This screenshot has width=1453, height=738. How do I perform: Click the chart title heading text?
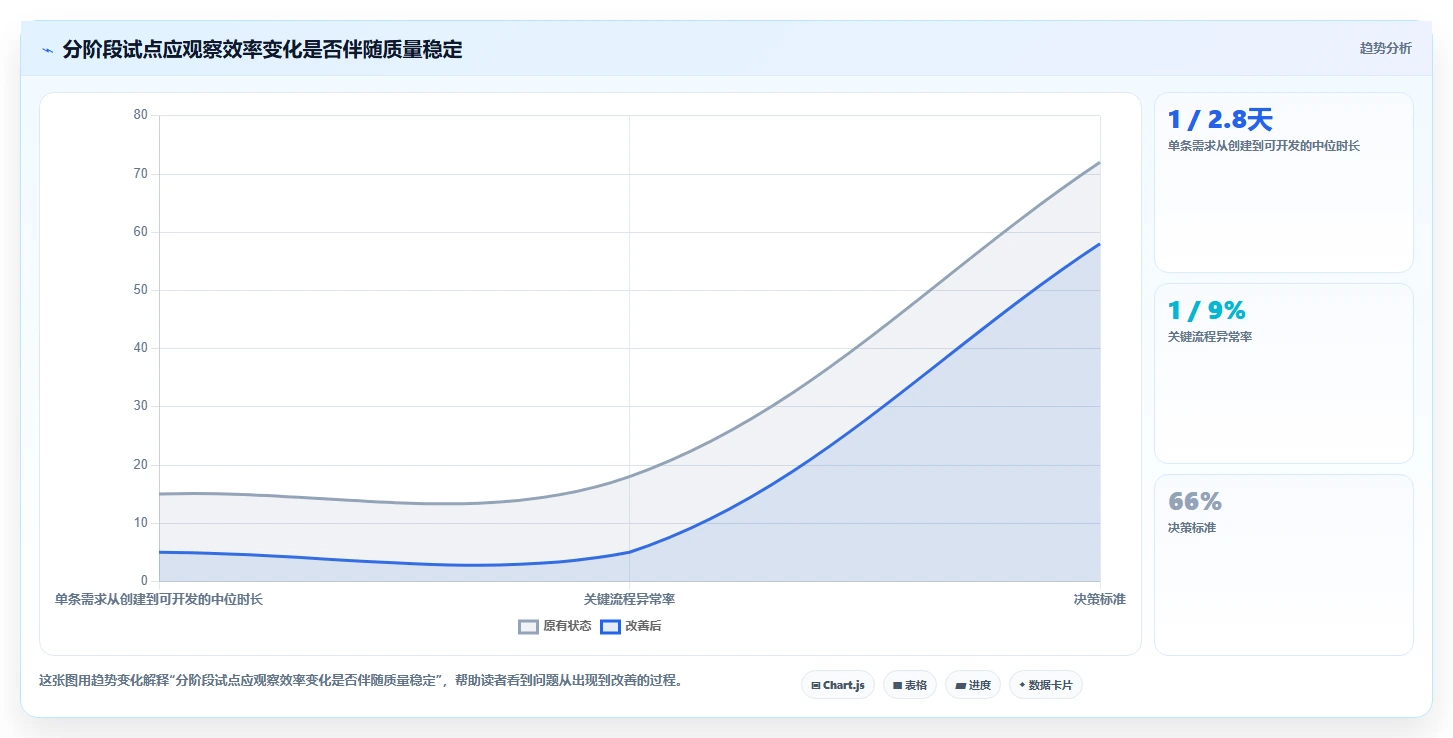[x=262, y=50]
